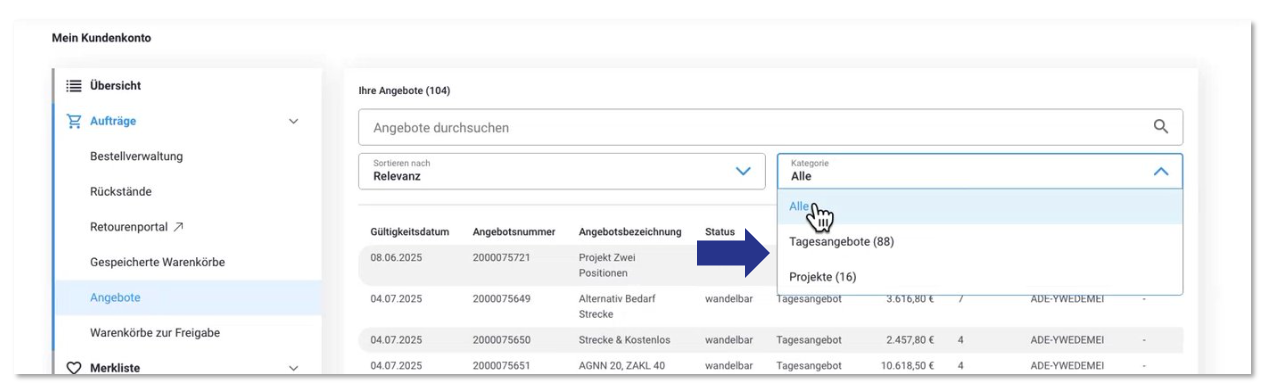Click the Angebotsnummer column header
The width and height of the screenshot is (1267, 391).
point(514,232)
